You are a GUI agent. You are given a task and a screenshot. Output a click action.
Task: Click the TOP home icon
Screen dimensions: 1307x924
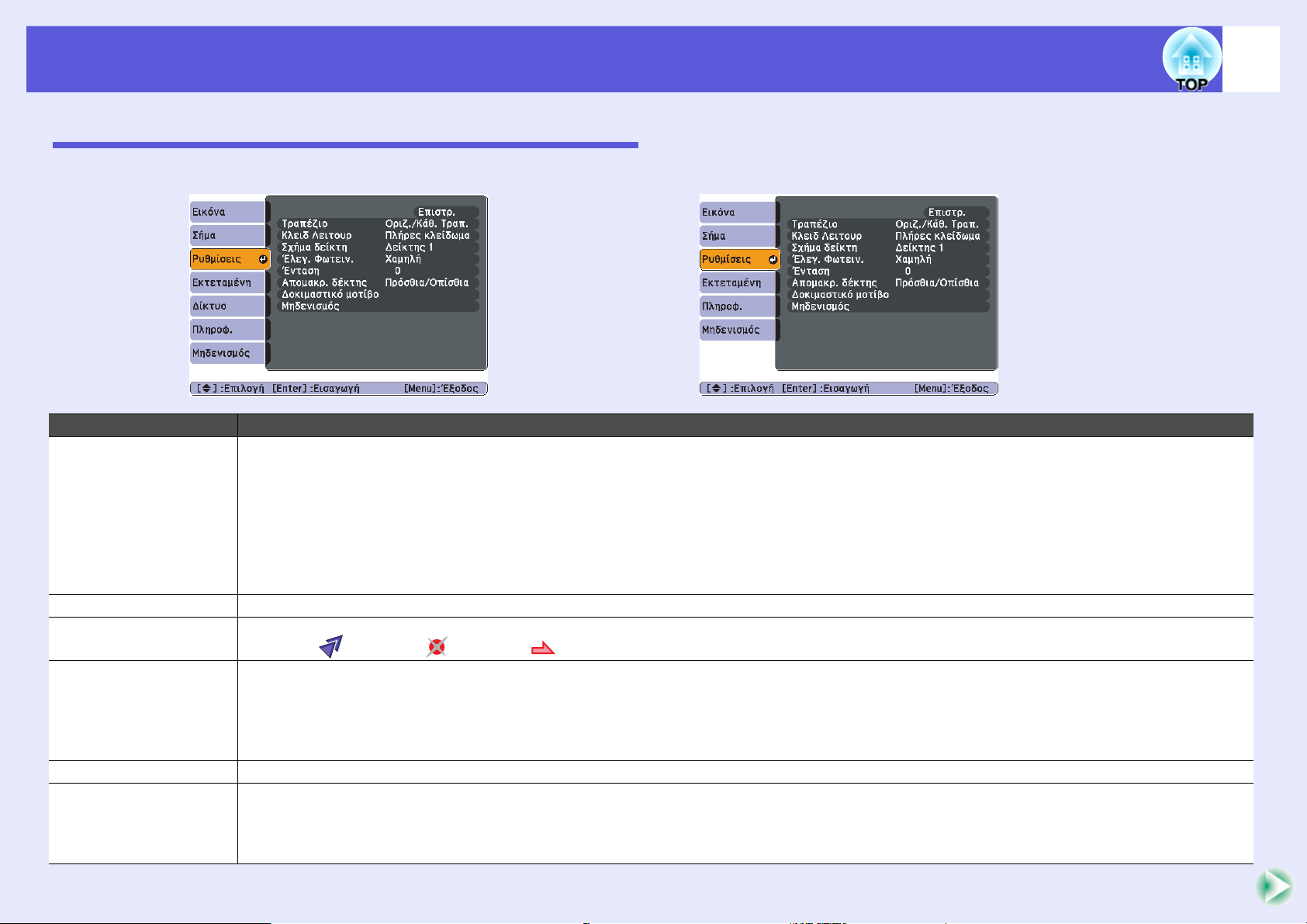[1191, 60]
